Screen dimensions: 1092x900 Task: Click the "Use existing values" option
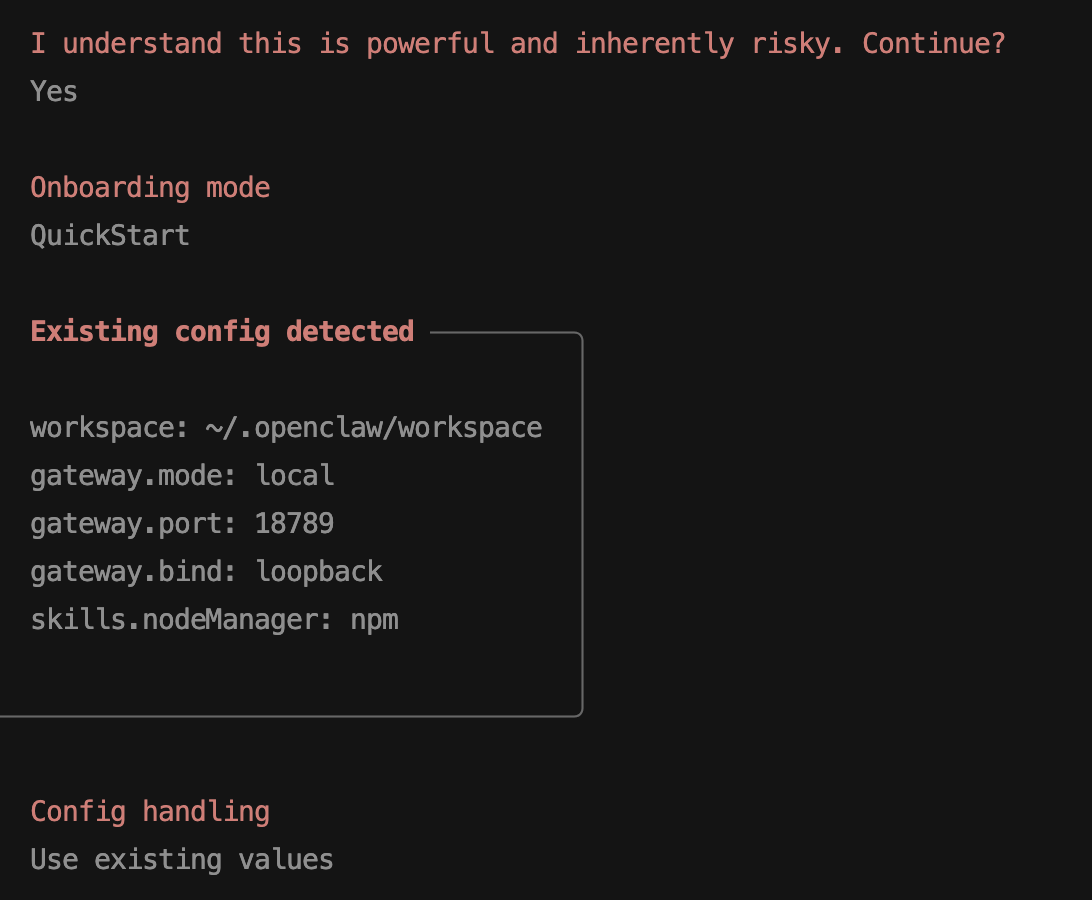click(182, 859)
